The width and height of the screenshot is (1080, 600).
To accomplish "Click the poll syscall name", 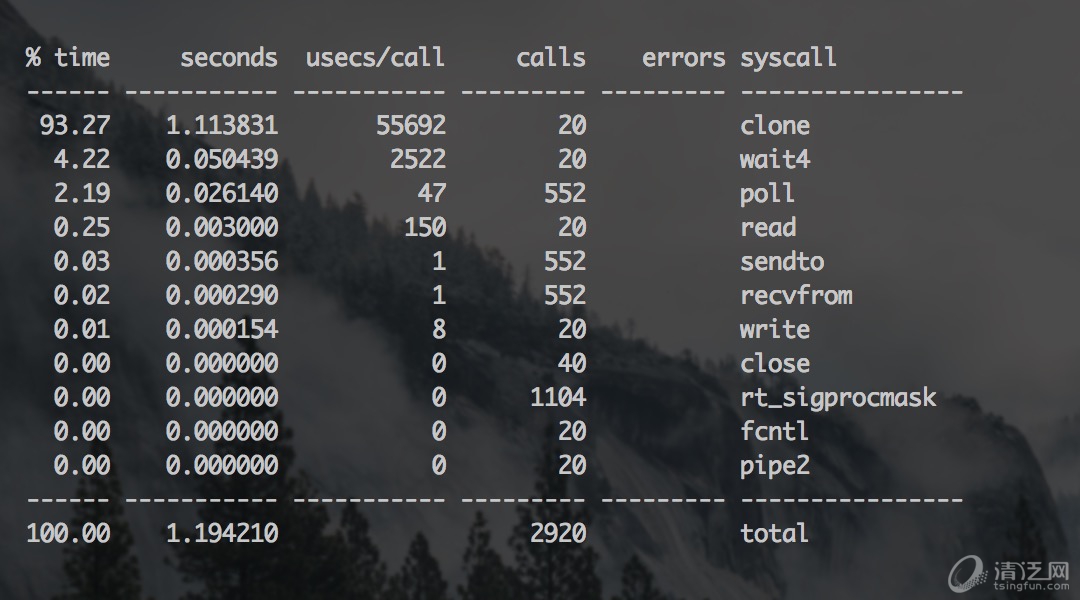I will [x=767, y=194].
